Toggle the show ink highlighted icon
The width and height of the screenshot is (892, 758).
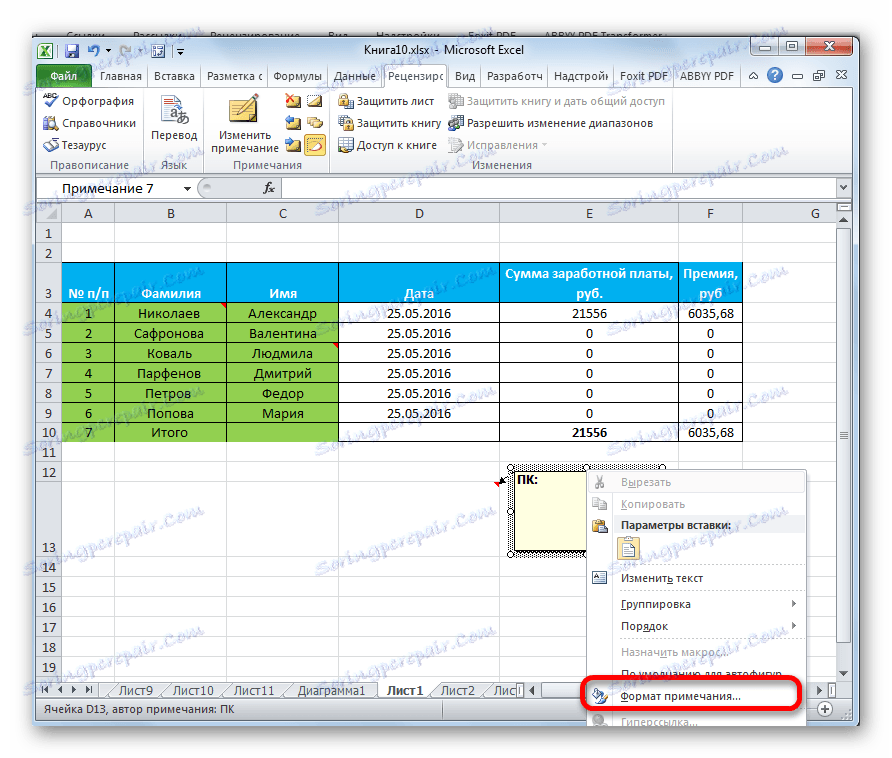[x=315, y=145]
